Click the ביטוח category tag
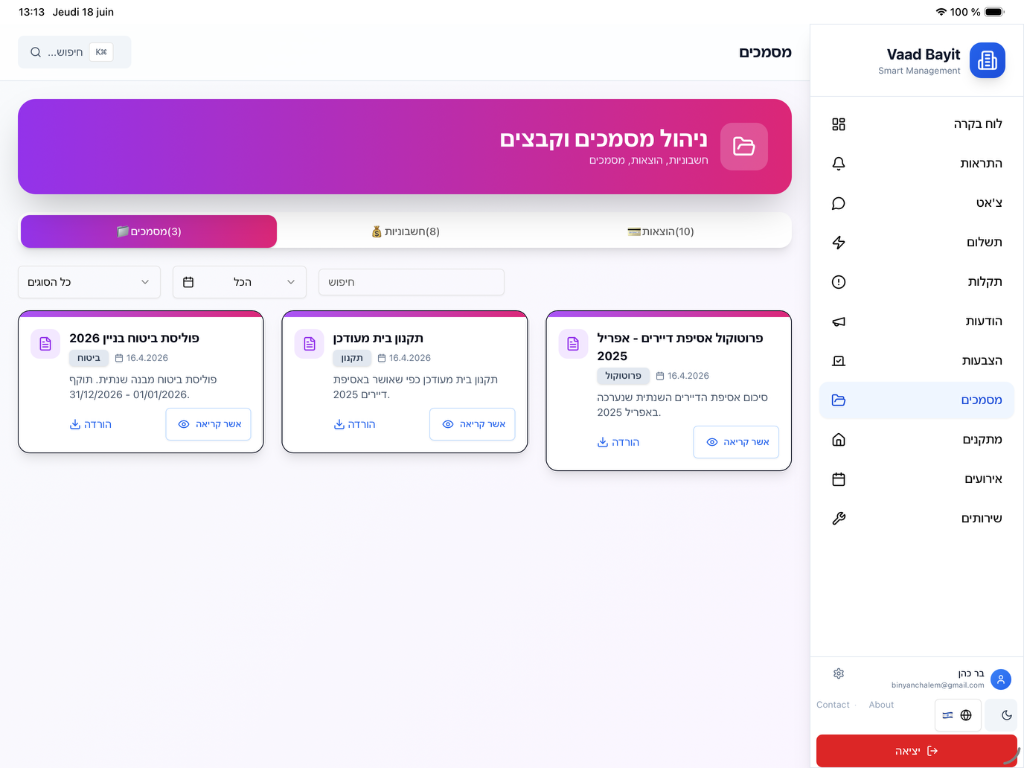Viewport: 1024px width, 768px height. pos(89,358)
